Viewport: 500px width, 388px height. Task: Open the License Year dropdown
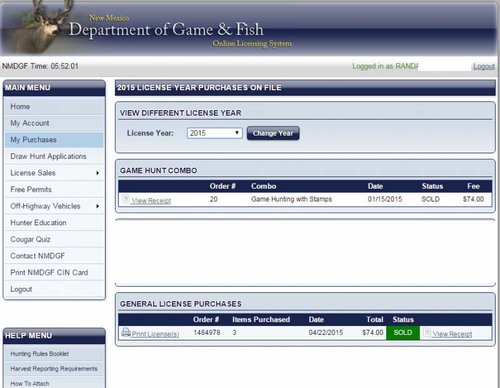click(214, 133)
